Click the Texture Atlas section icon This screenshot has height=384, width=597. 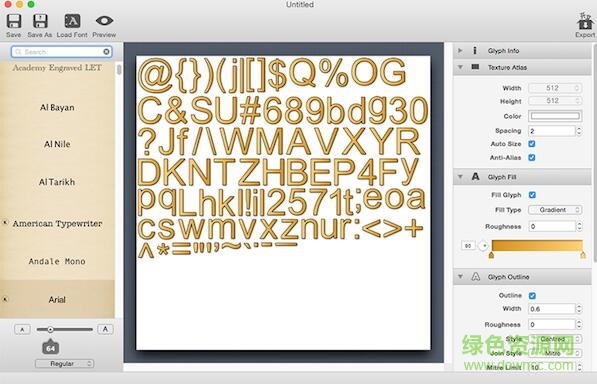(x=475, y=67)
